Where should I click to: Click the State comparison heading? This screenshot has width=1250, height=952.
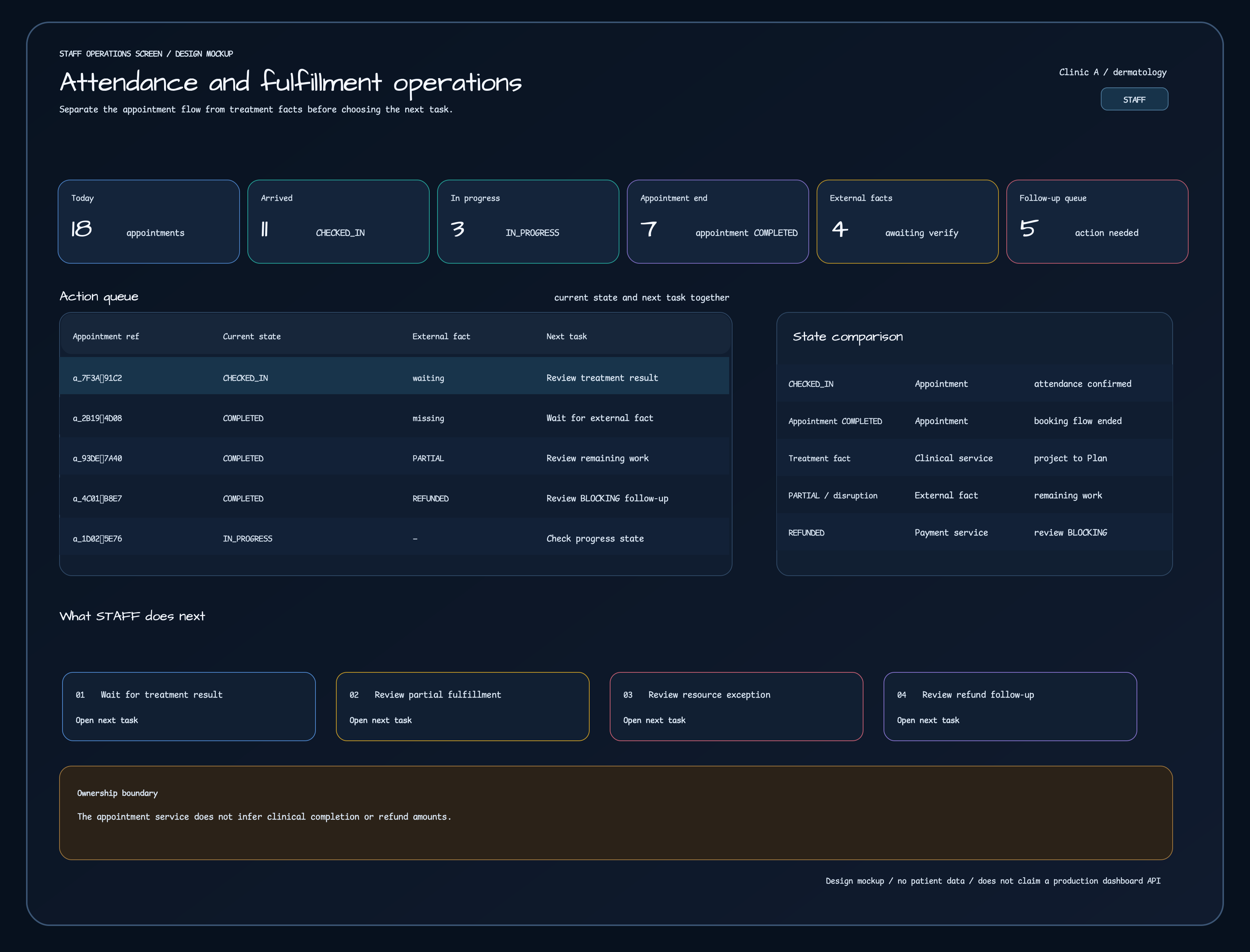pyautogui.click(x=847, y=337)
